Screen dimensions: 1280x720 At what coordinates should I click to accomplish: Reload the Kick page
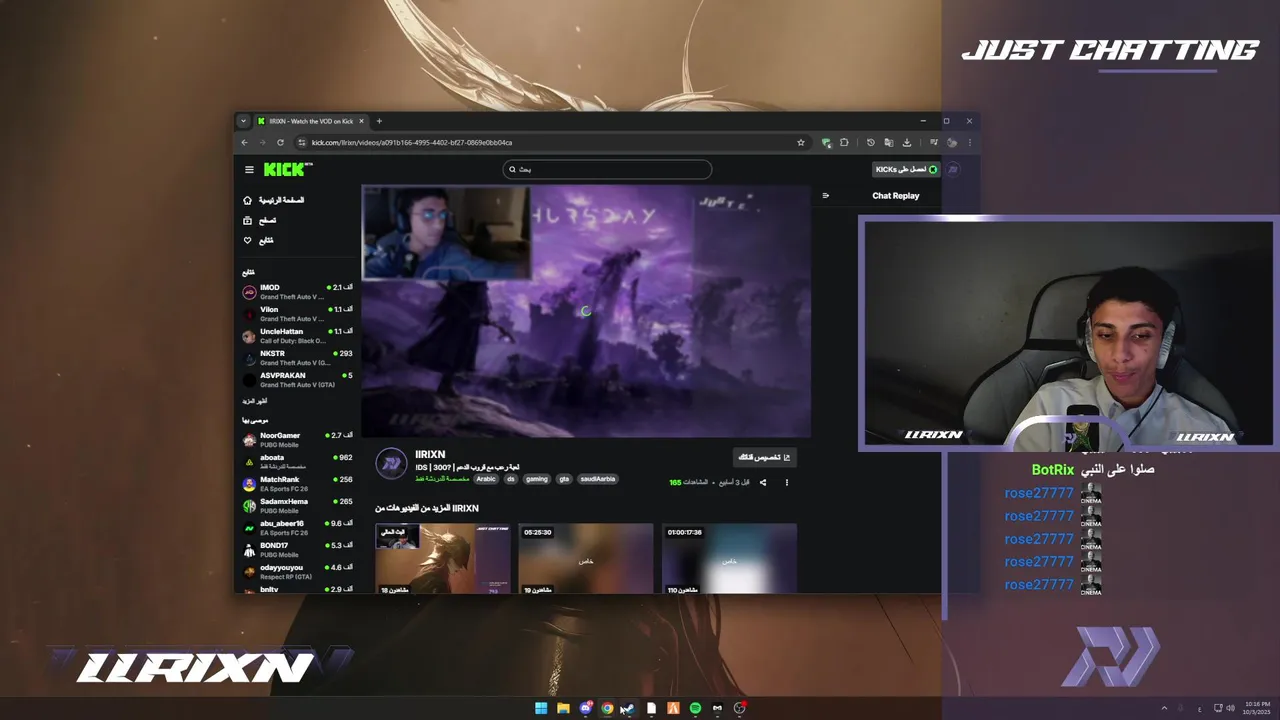coord(280,142)
